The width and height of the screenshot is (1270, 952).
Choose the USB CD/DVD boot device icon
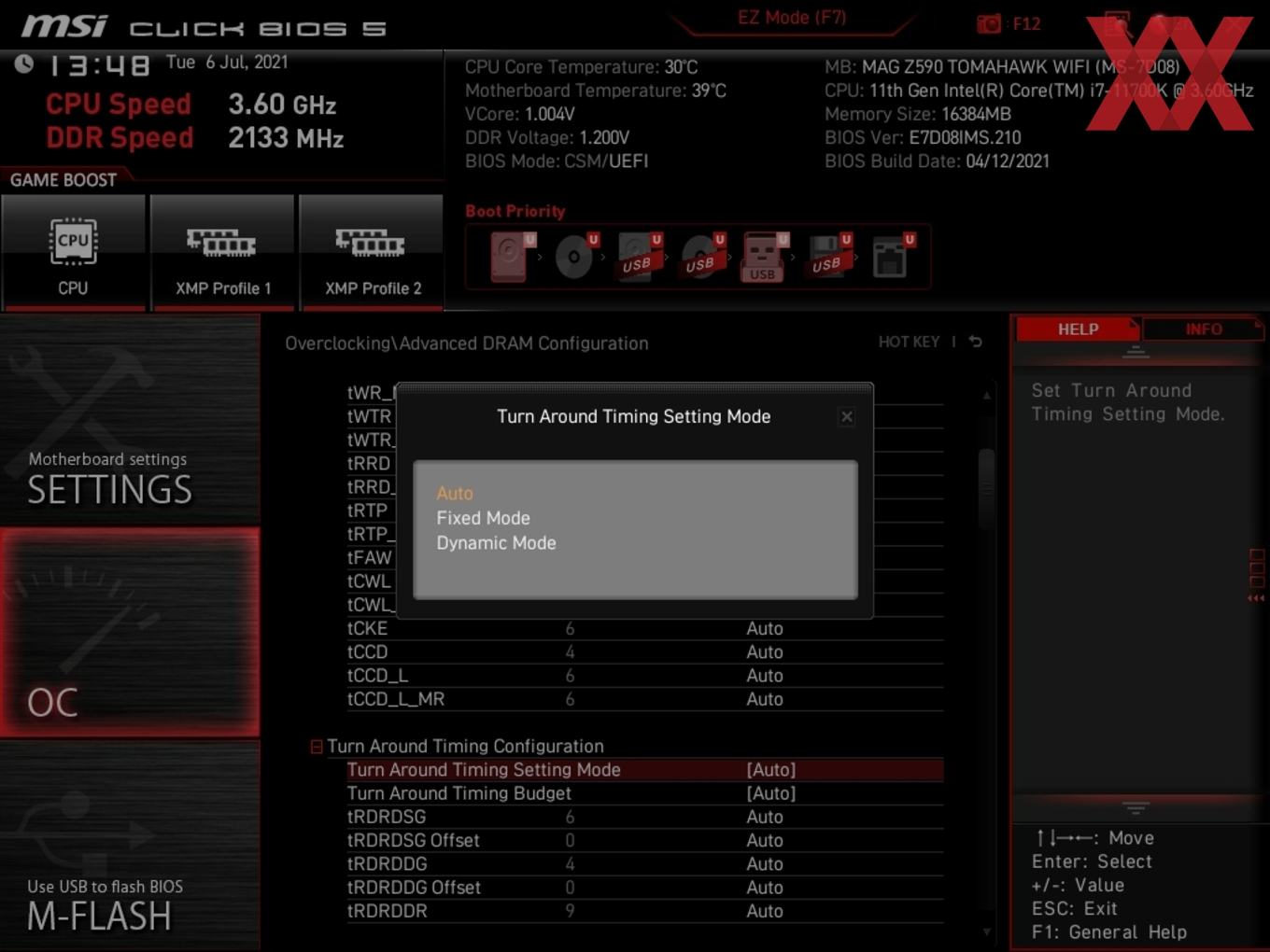[x=702, y=257]
